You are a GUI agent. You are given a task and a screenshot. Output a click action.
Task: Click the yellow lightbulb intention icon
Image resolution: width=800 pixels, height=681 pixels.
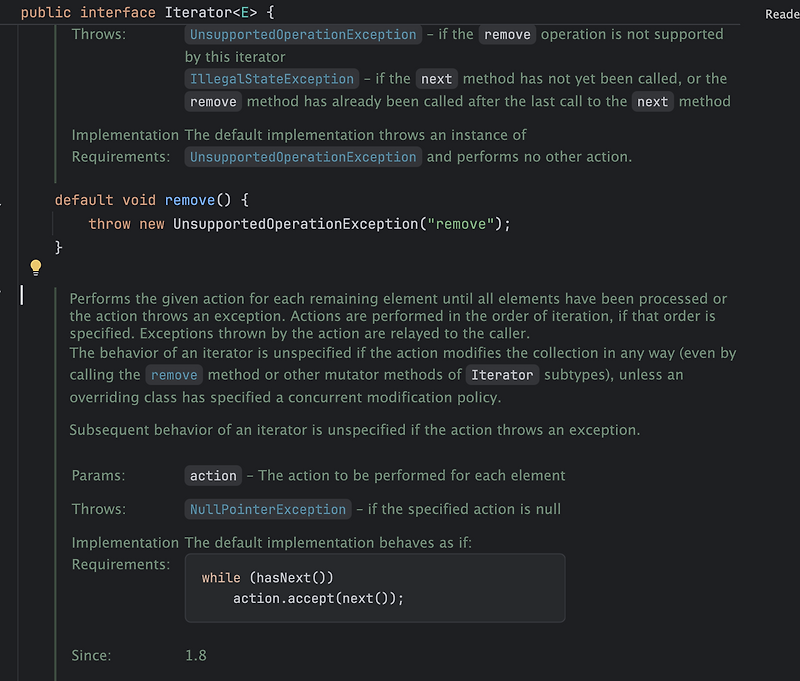36,267
